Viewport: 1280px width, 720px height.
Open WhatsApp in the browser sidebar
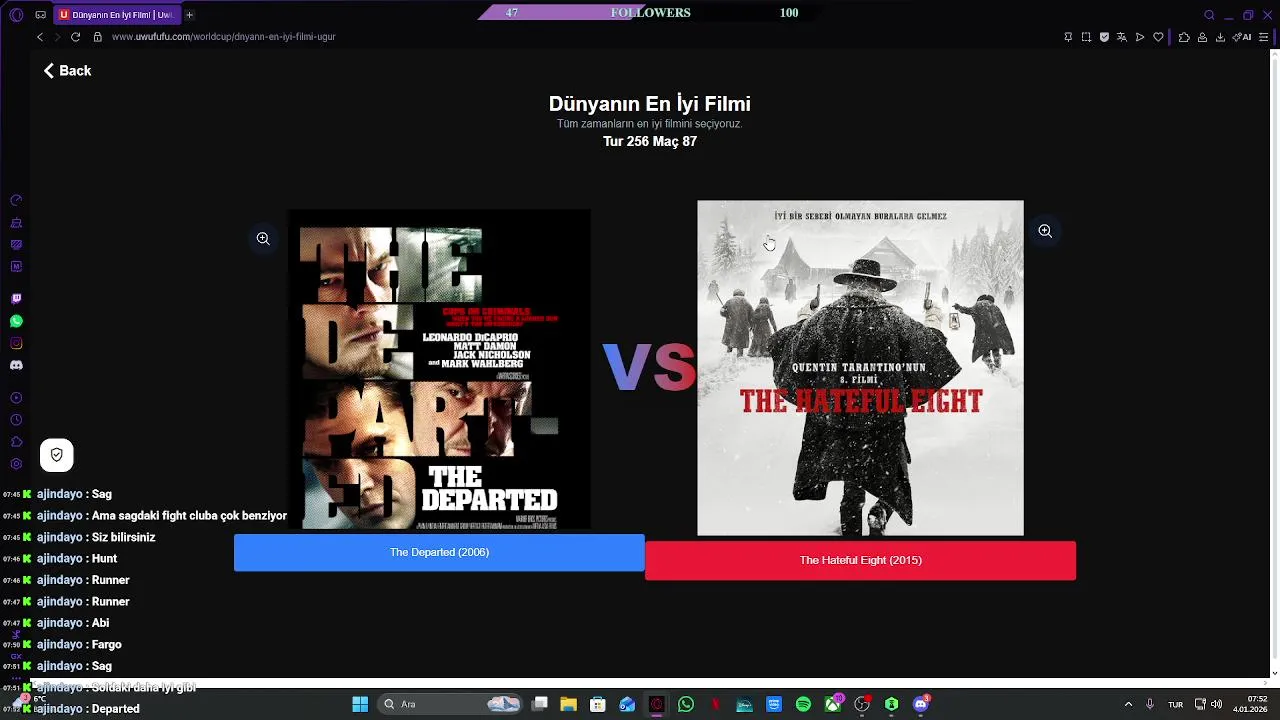pos(16,321)
